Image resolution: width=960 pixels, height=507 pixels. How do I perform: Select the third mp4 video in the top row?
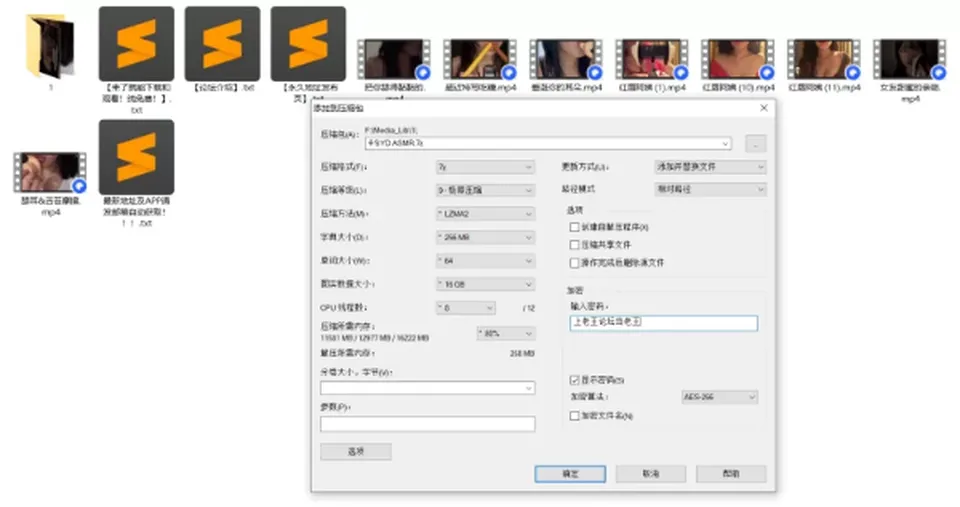(x=566, y=59)
